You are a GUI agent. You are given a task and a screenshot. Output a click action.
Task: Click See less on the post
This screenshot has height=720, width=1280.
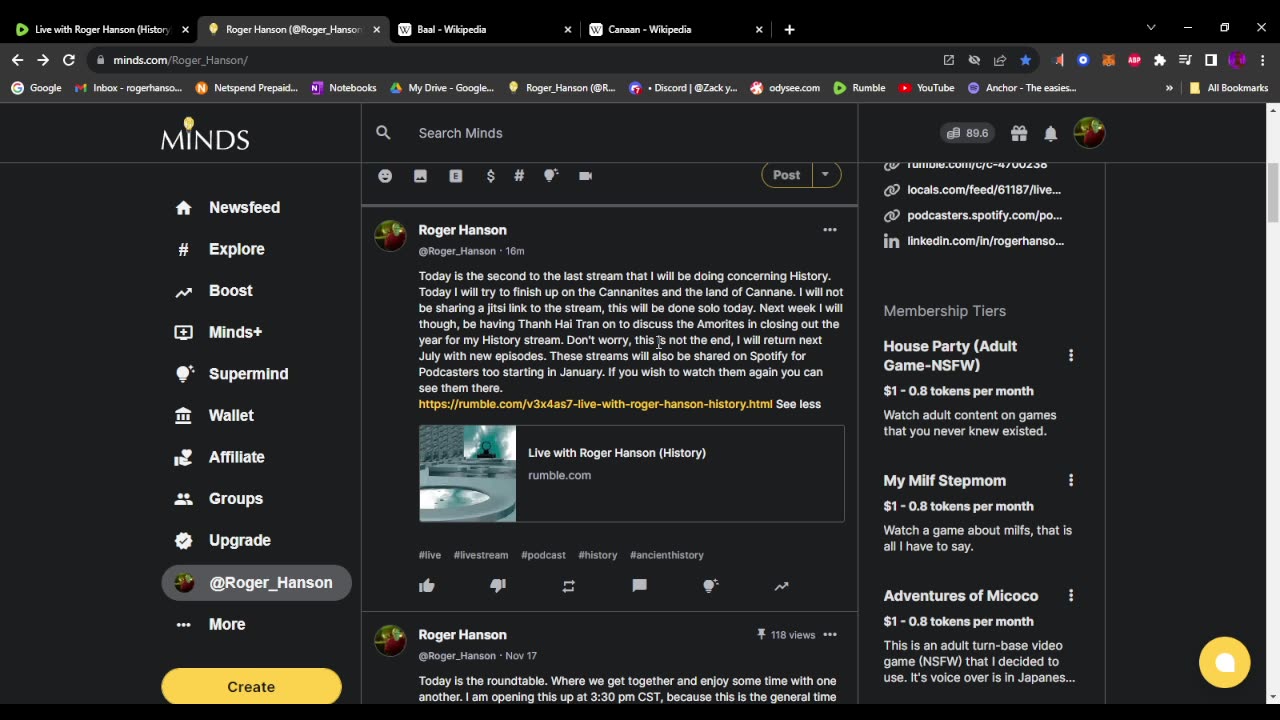(x=798, y=404)
